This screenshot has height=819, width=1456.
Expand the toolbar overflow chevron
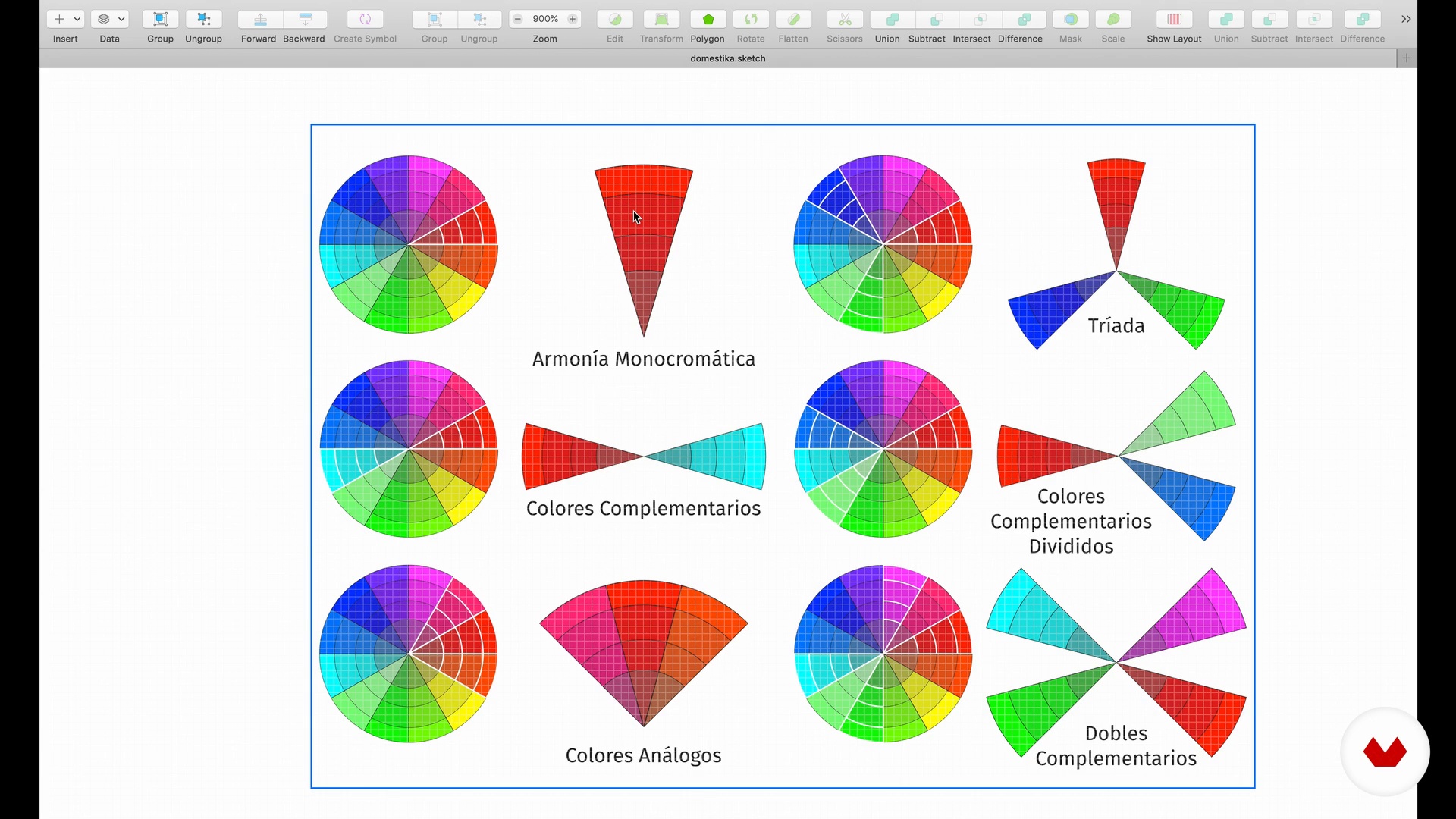coord(1406,19)
